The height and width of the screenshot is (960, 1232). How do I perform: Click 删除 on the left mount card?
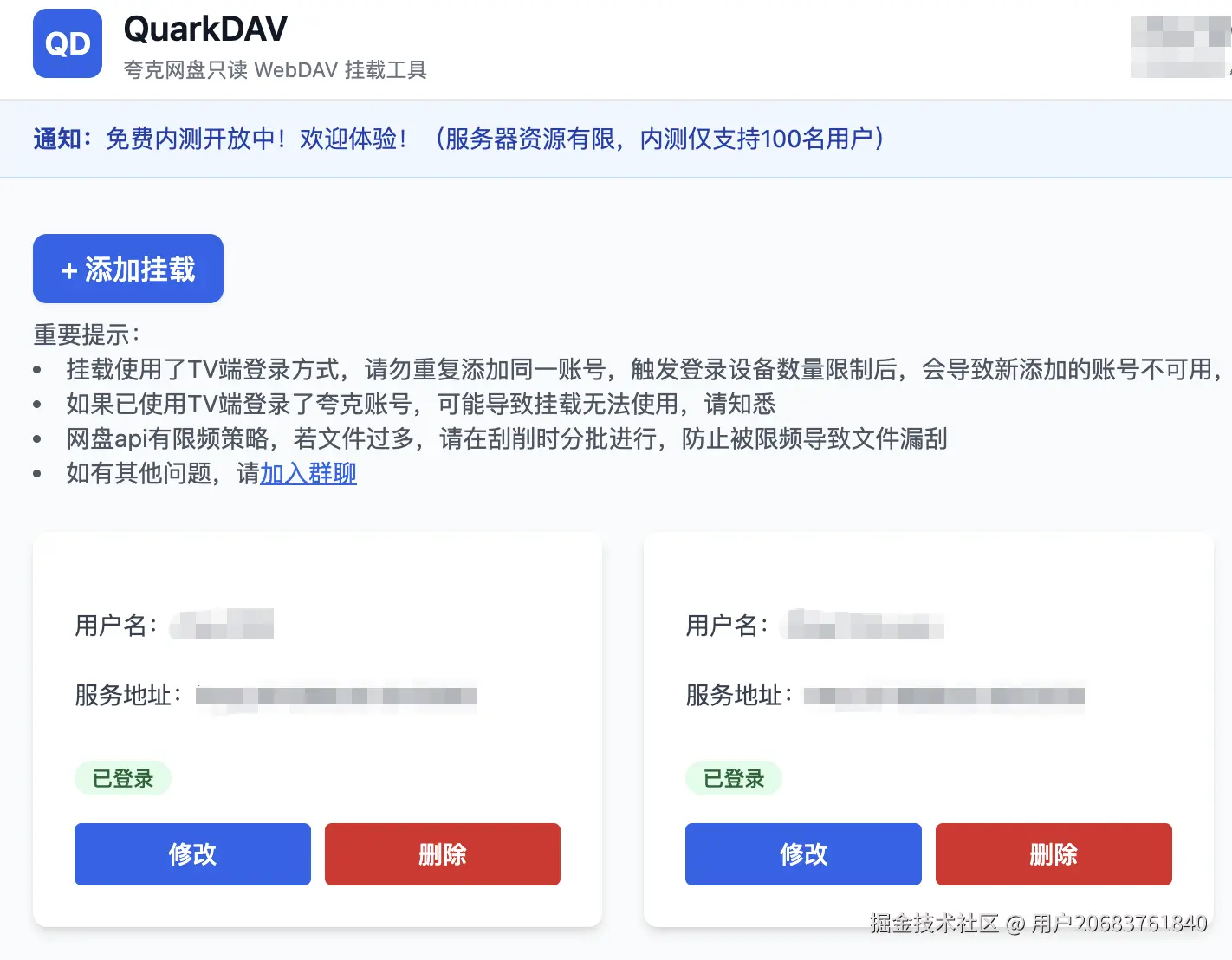click(442, 854)
